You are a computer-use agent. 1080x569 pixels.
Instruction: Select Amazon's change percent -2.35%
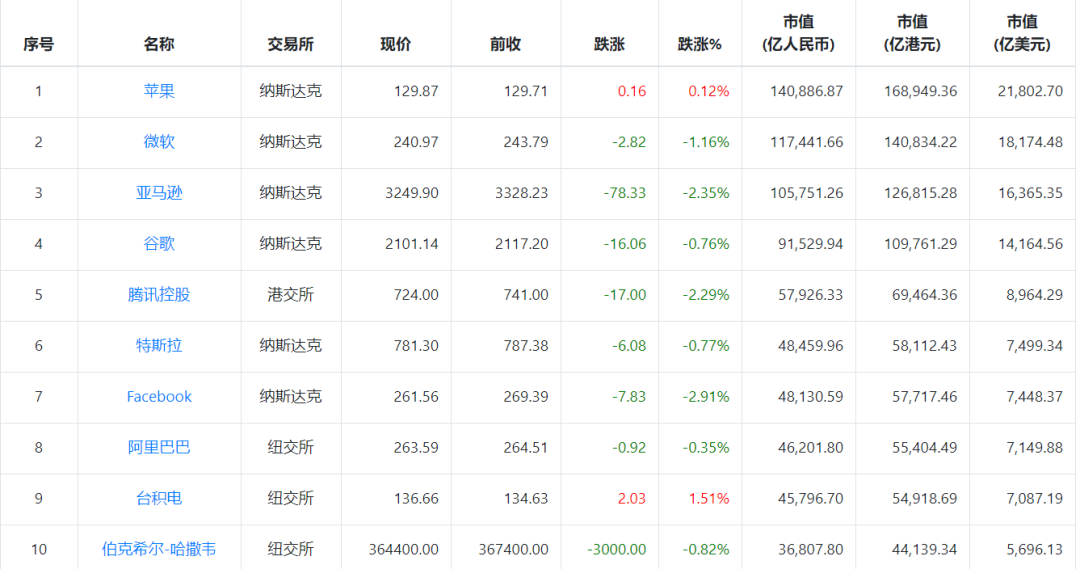click(706, 193)
